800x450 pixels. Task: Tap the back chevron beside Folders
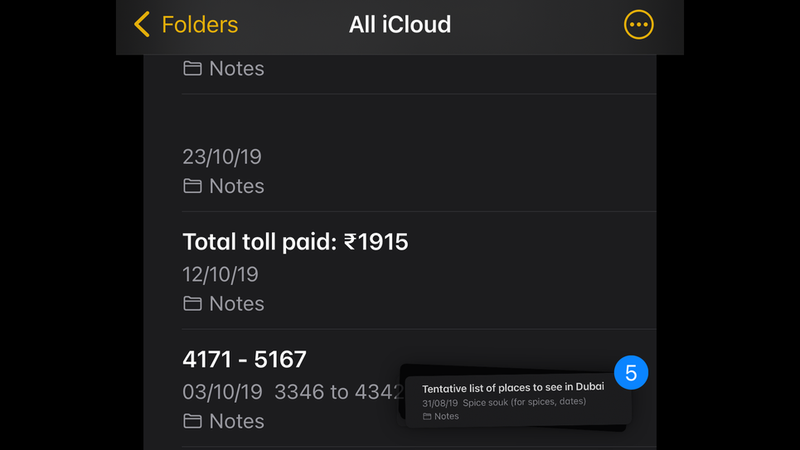pyautogui.click(x=142, y=24)
